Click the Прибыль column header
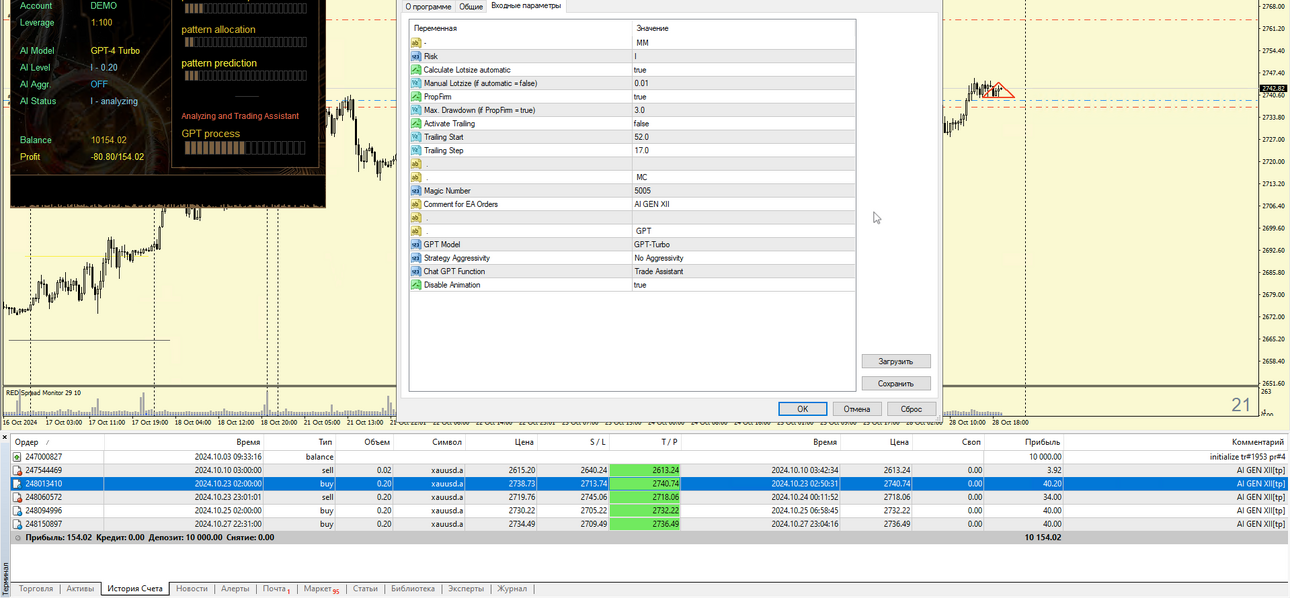 click(1042, 441)
